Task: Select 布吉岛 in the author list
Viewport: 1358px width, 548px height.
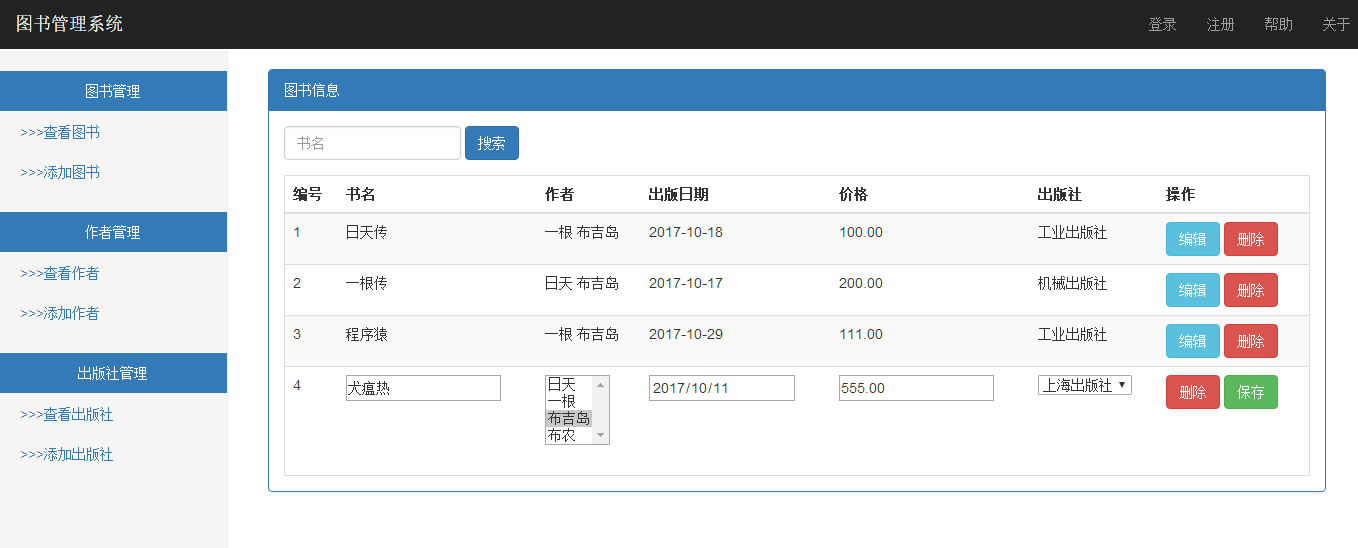Action: tap(569, 418)
